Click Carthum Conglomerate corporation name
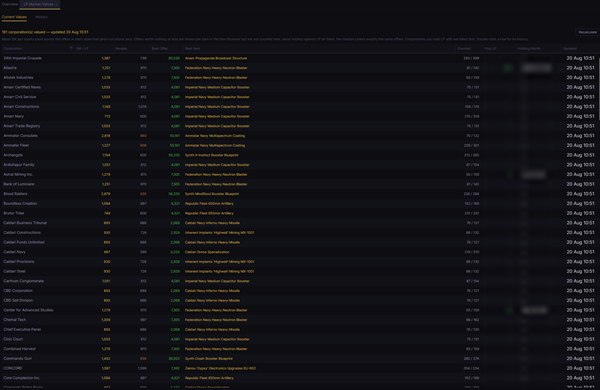600x390 pixels. 23,281
